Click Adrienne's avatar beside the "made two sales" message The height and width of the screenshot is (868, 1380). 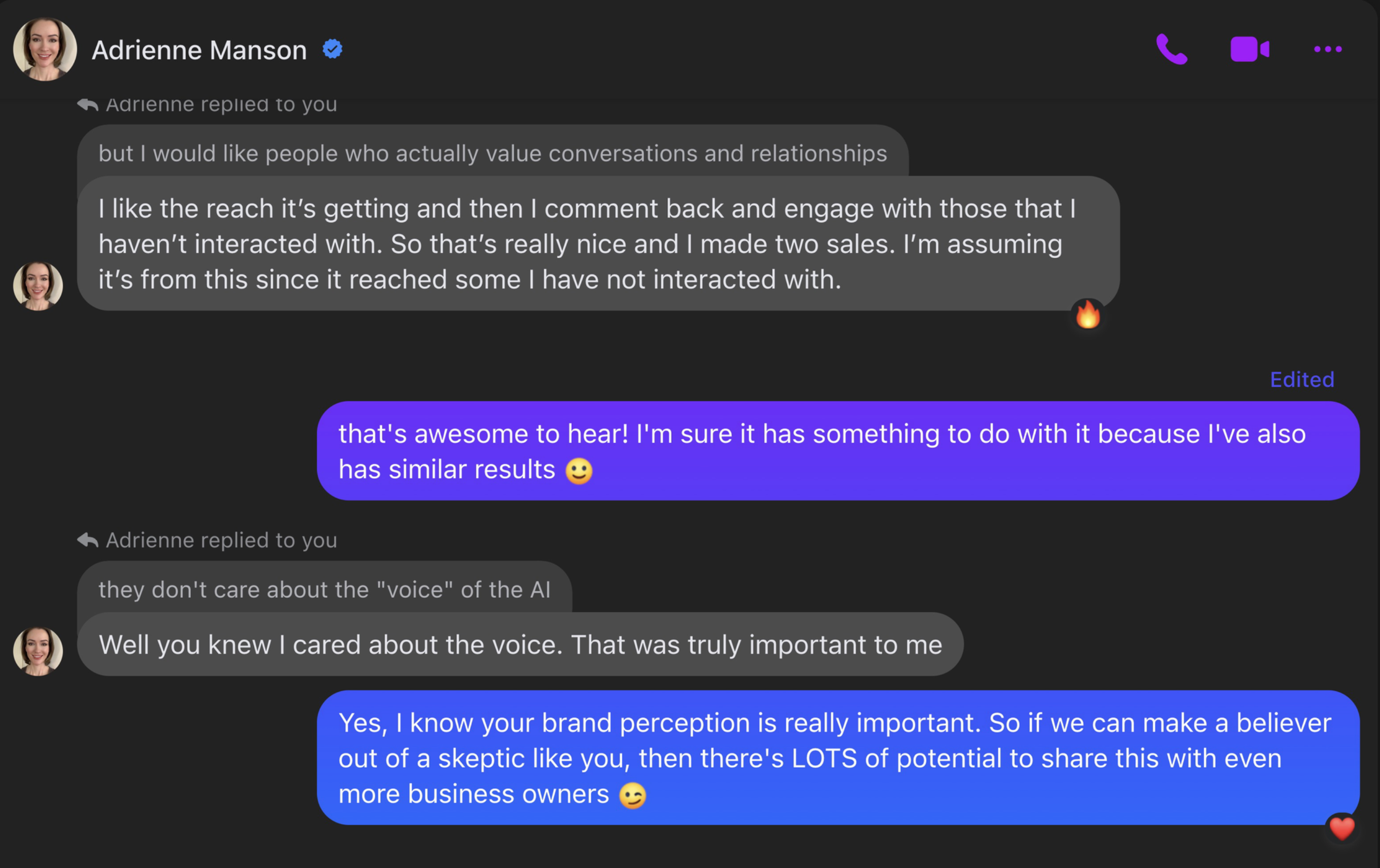pyautogui.click(x=38, y=286)
